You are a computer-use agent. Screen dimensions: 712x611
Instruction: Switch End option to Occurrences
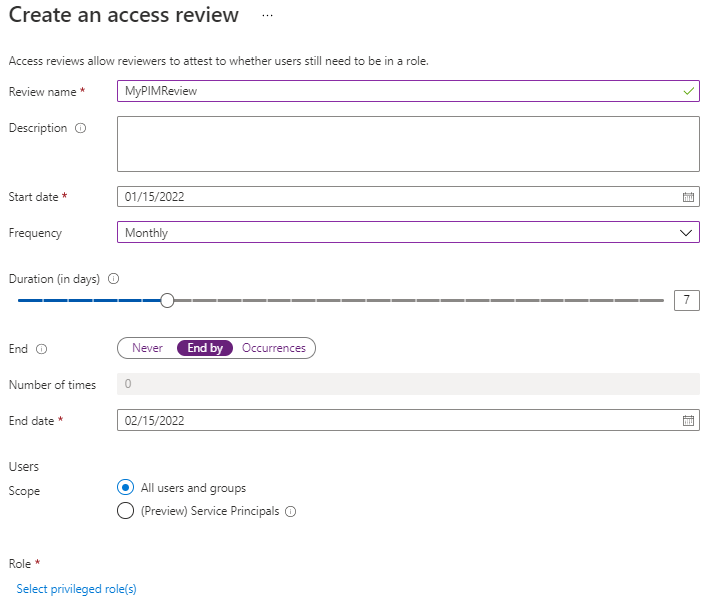point(274,348)
